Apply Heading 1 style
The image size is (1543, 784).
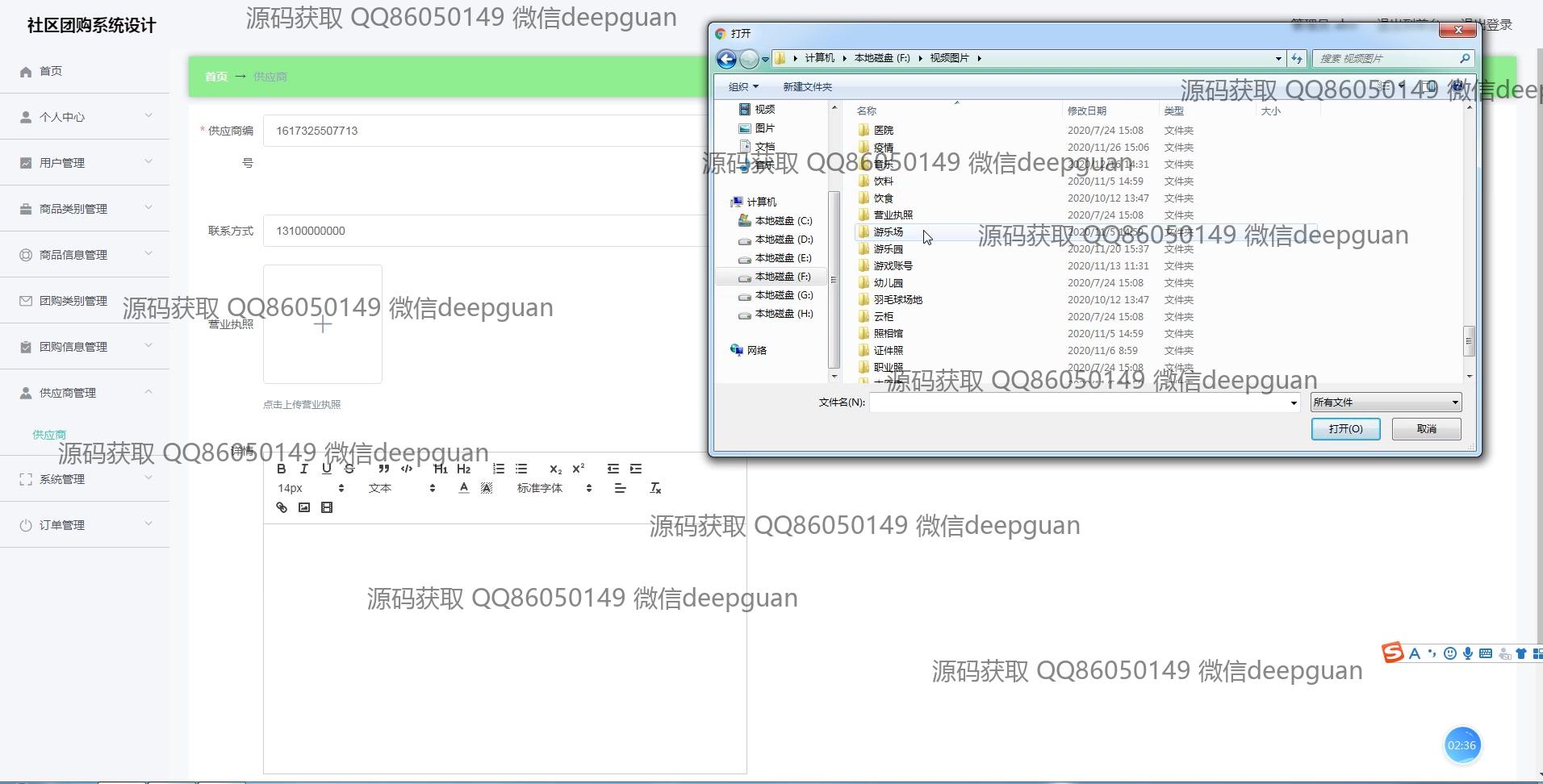pos(441,469)
